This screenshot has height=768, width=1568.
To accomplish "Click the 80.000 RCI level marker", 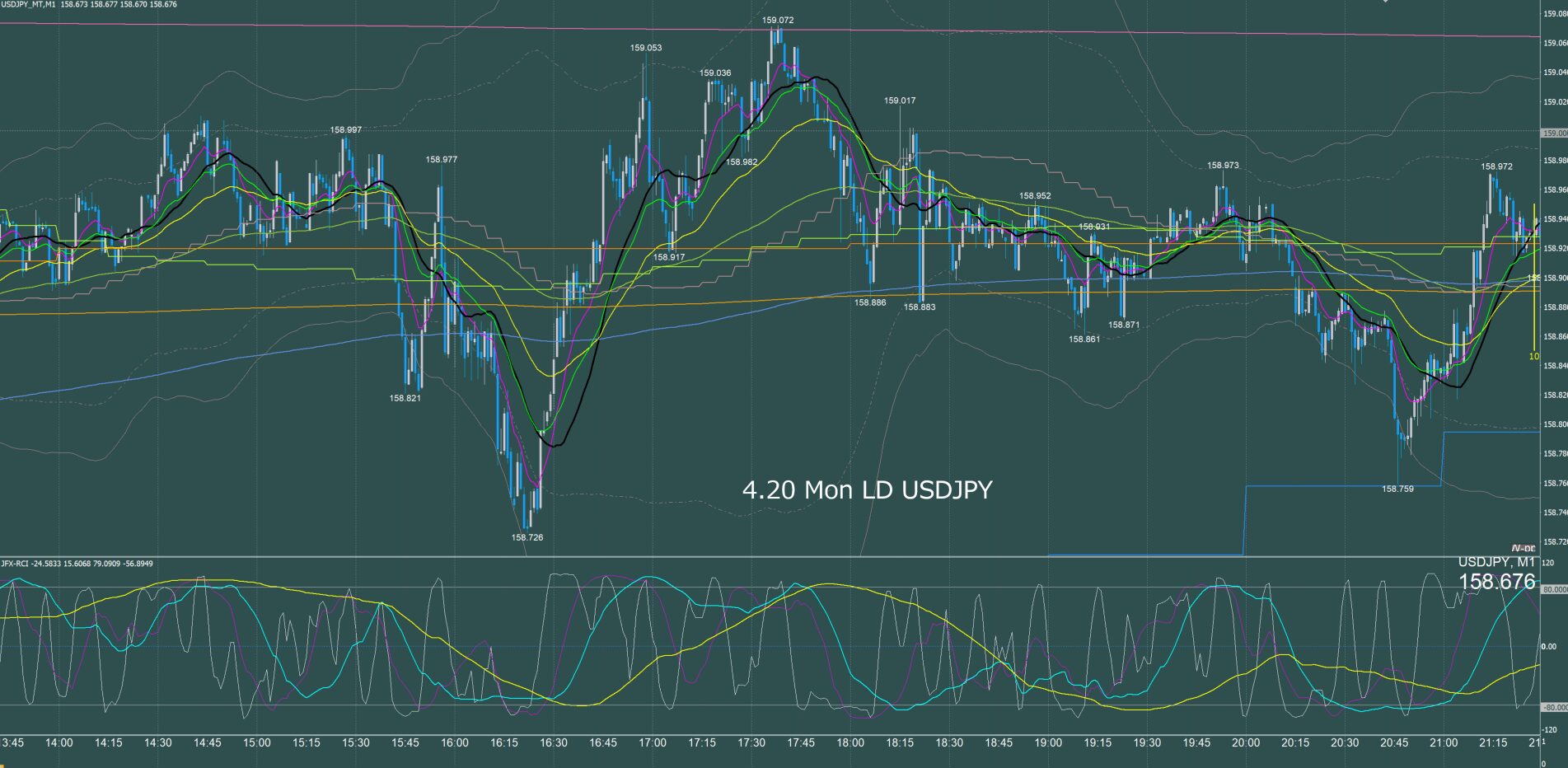I will pyautogui.click(x=1553, y=590).
